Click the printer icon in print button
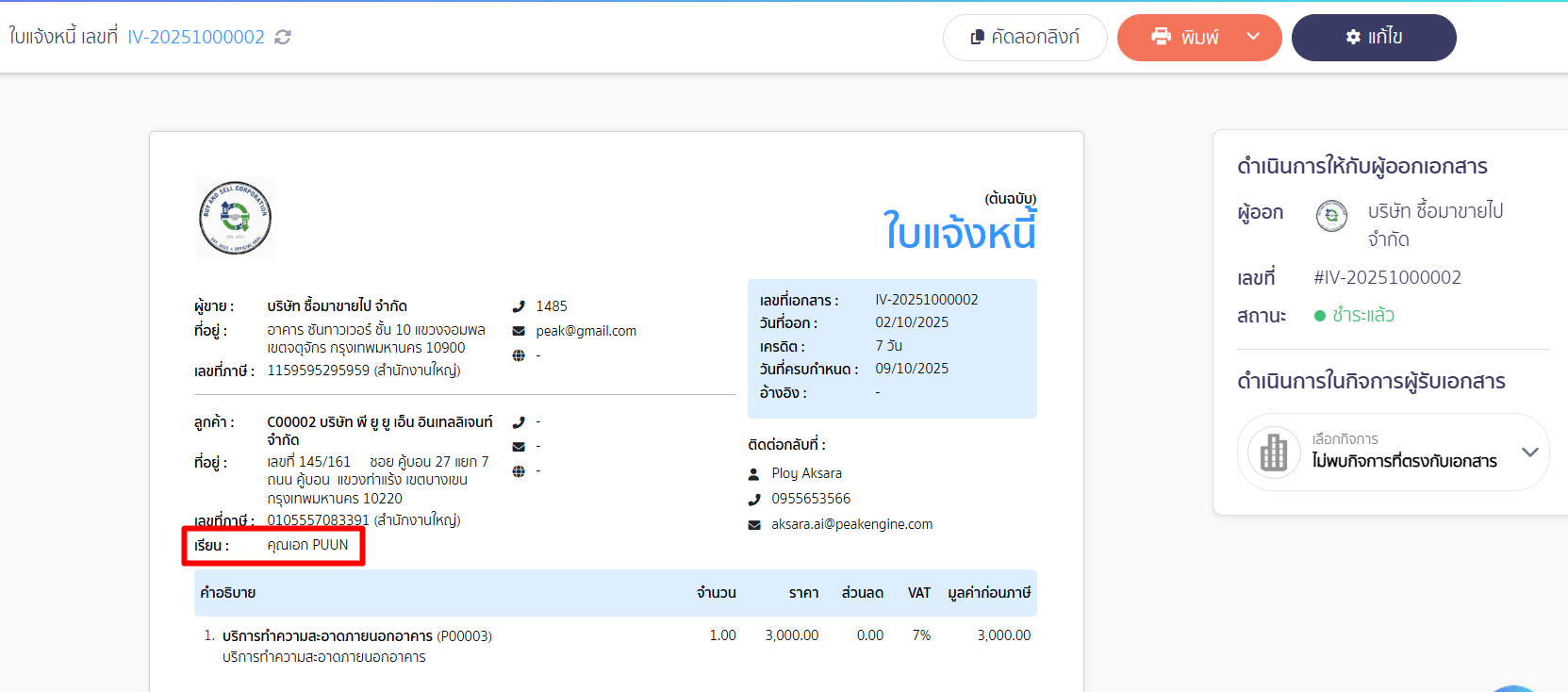The width and height of the screenshot is (1568, 692). coord(1162,37)
